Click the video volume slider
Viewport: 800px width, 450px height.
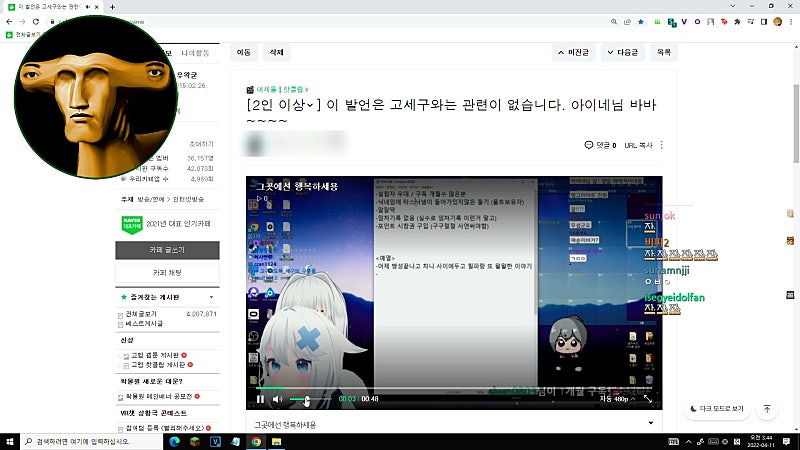click(308, 399)
